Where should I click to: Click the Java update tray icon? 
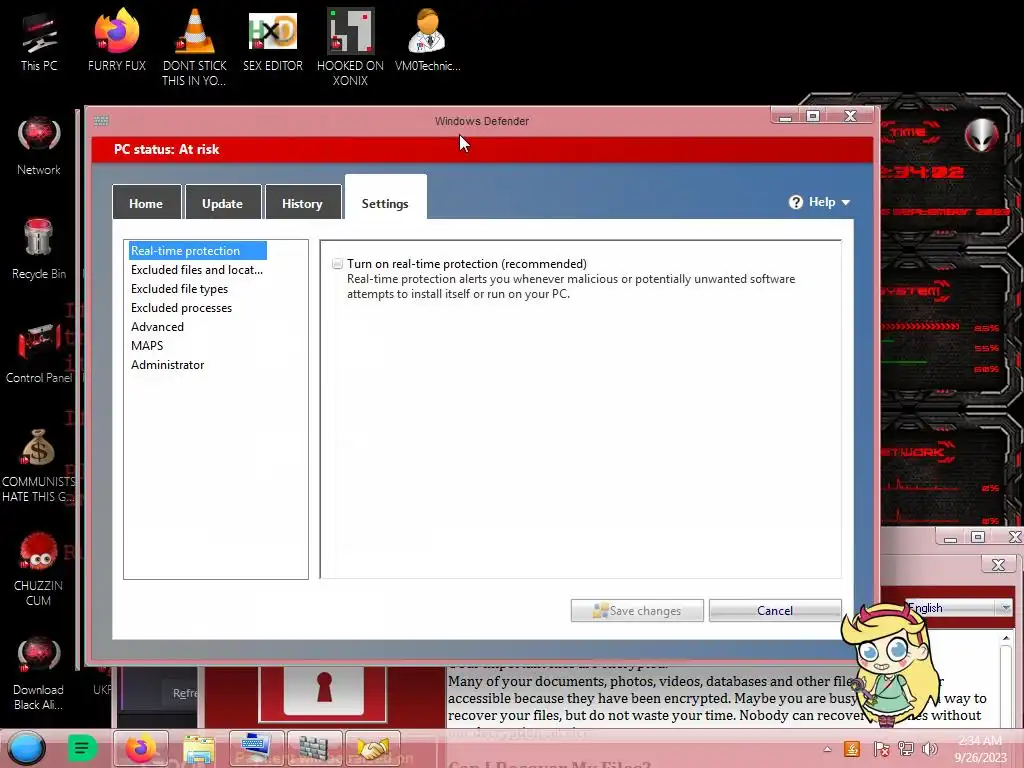852,749
